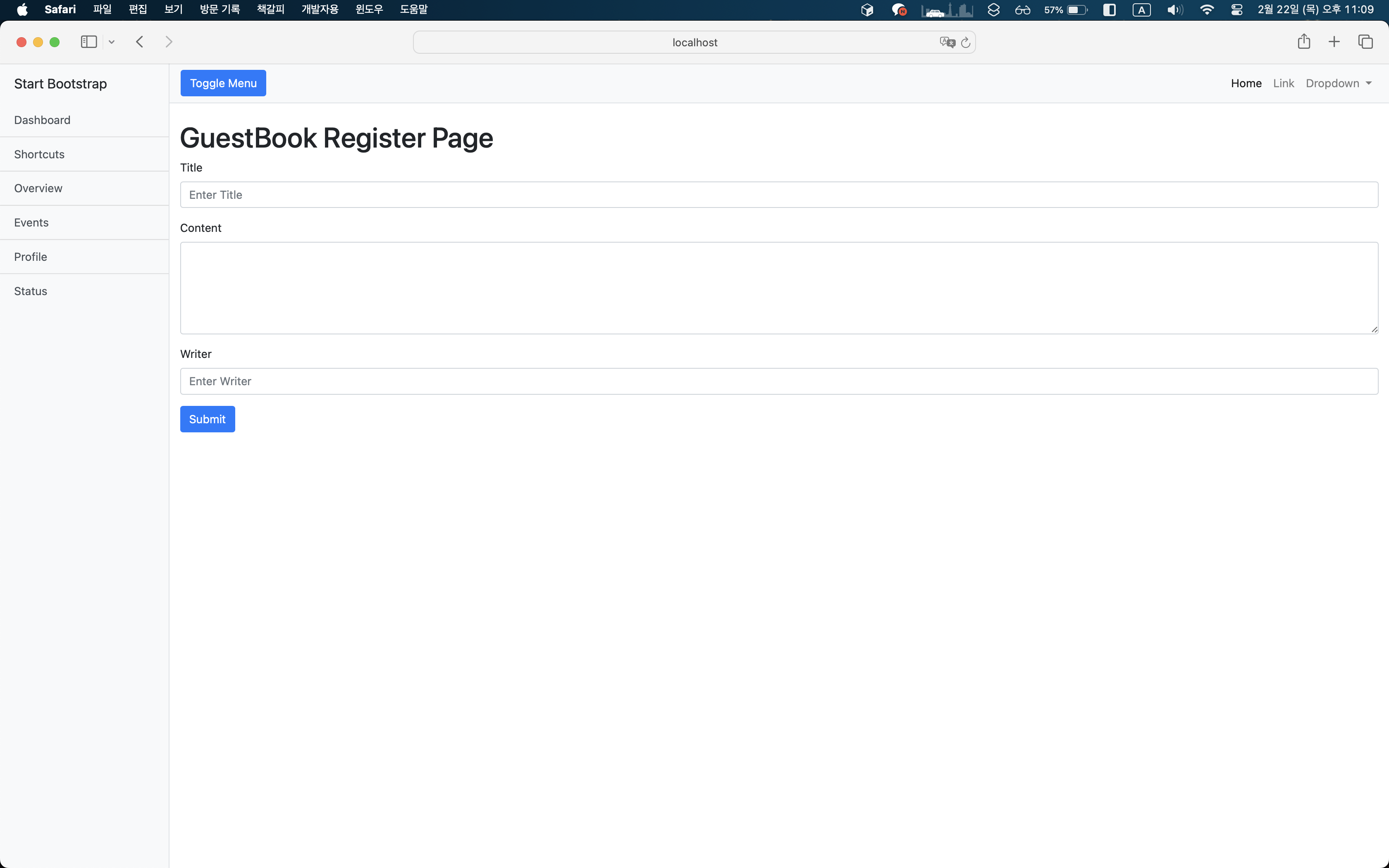
Task: Open the battery 57% status
Action: tap(1066, 10)
